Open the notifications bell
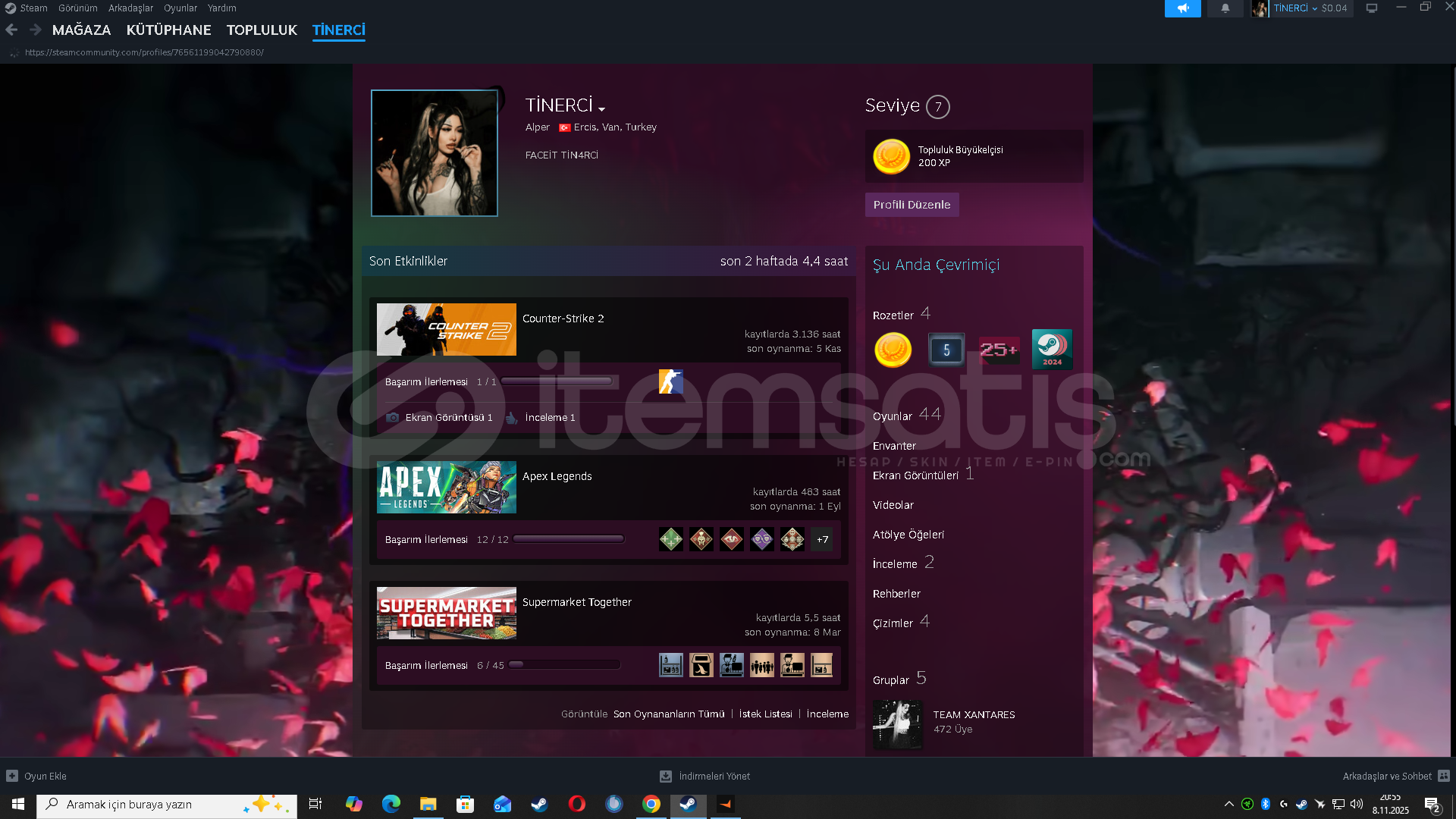 pos(1225,8)
